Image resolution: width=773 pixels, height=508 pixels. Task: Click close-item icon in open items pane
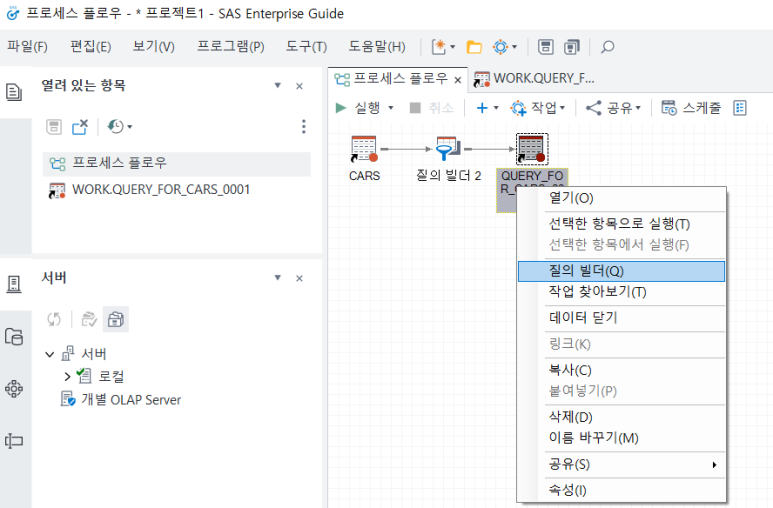click(x=80, y=127)
